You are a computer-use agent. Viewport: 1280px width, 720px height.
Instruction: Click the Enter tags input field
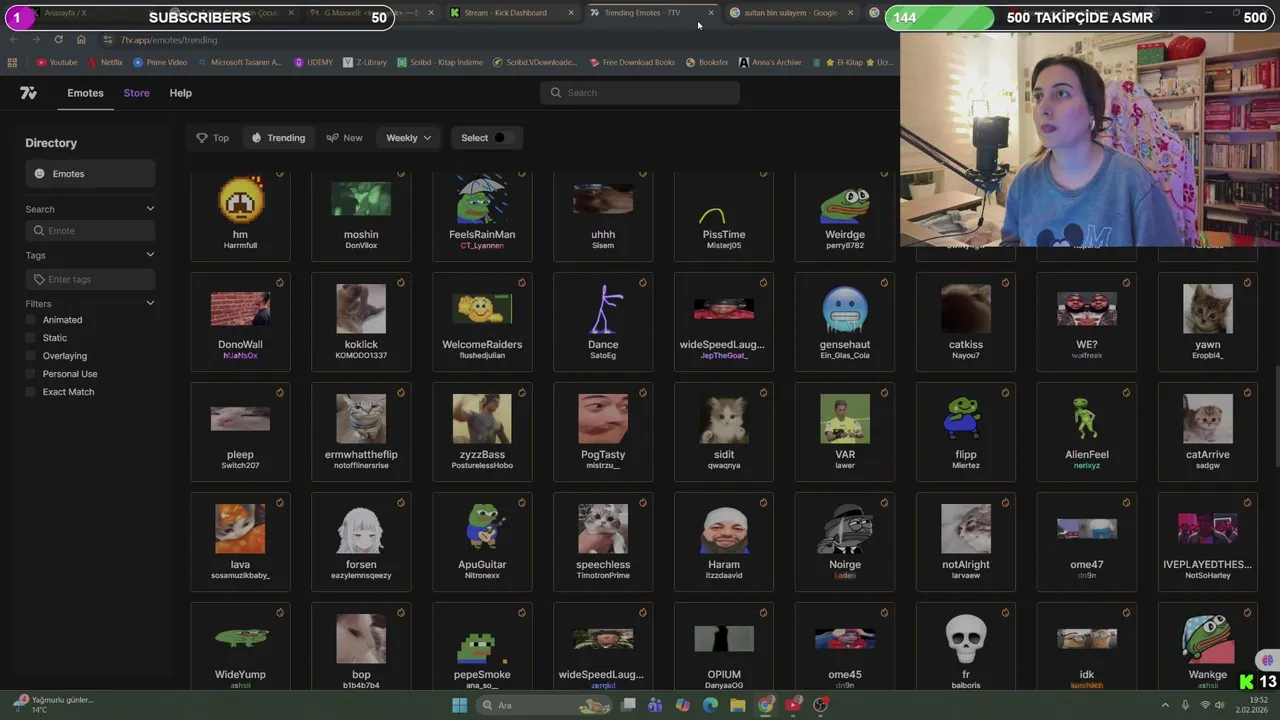(90, 279)
